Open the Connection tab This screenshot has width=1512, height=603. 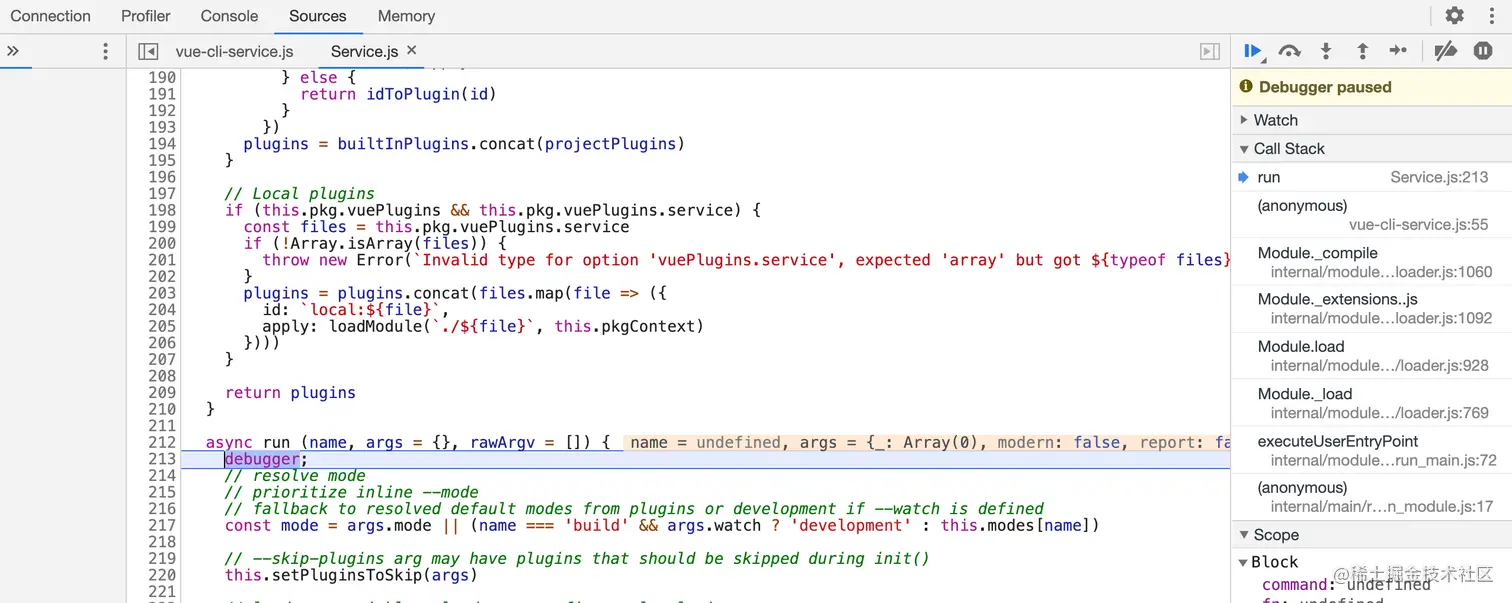50,16
